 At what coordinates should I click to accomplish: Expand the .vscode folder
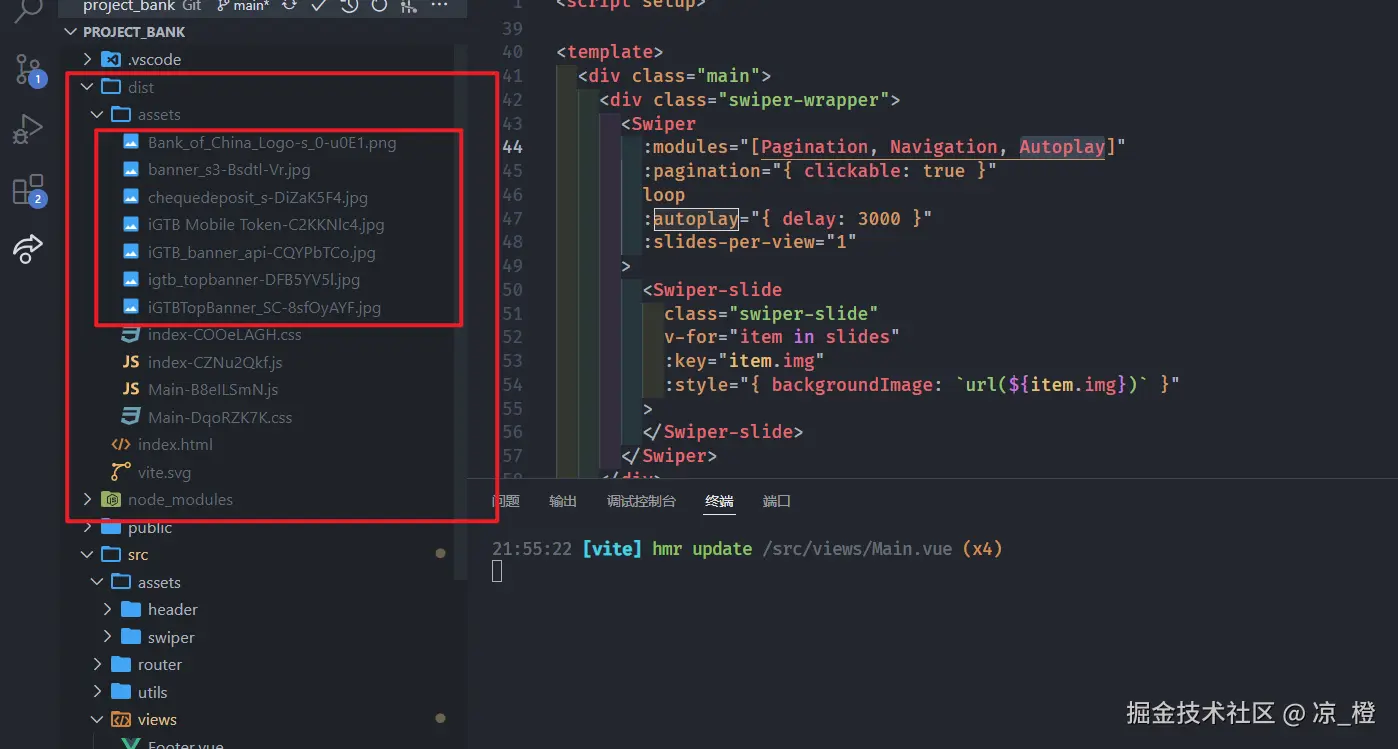88,60
